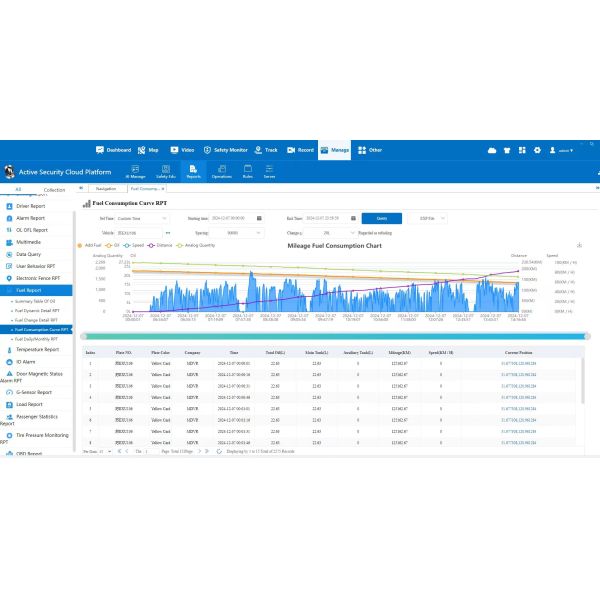The image size is (600, 600).
Task: Expand the Sel Time Custom Time dropdown
Action: [142, 217]
